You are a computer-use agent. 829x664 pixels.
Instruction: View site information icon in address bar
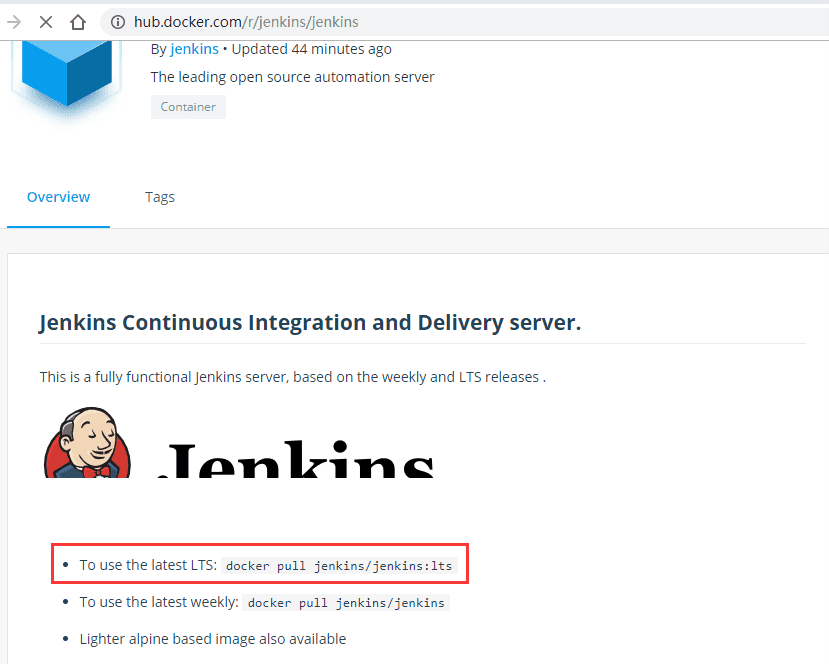[117, 22]
